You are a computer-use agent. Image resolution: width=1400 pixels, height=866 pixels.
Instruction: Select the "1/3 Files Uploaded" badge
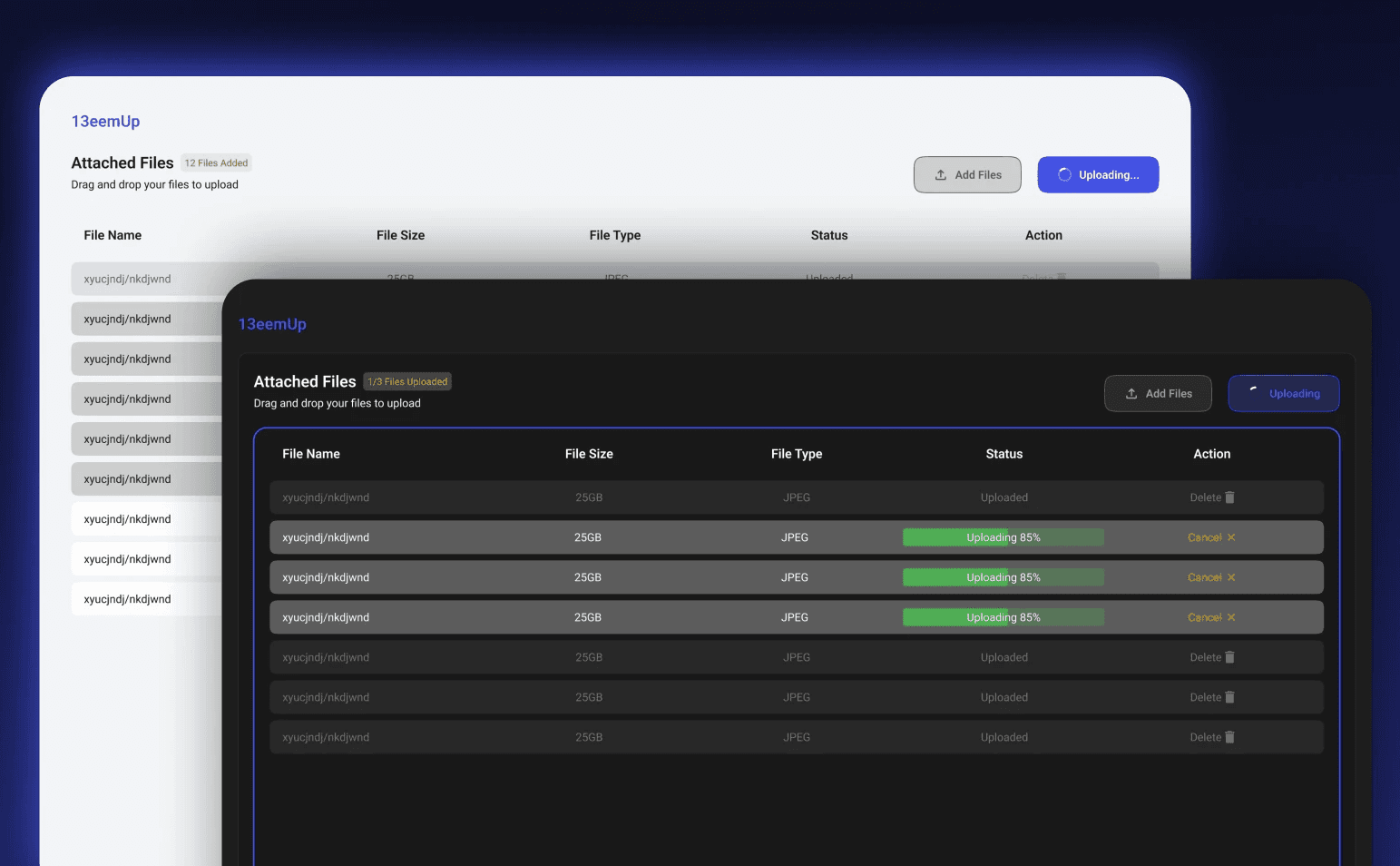click(407, 382)
